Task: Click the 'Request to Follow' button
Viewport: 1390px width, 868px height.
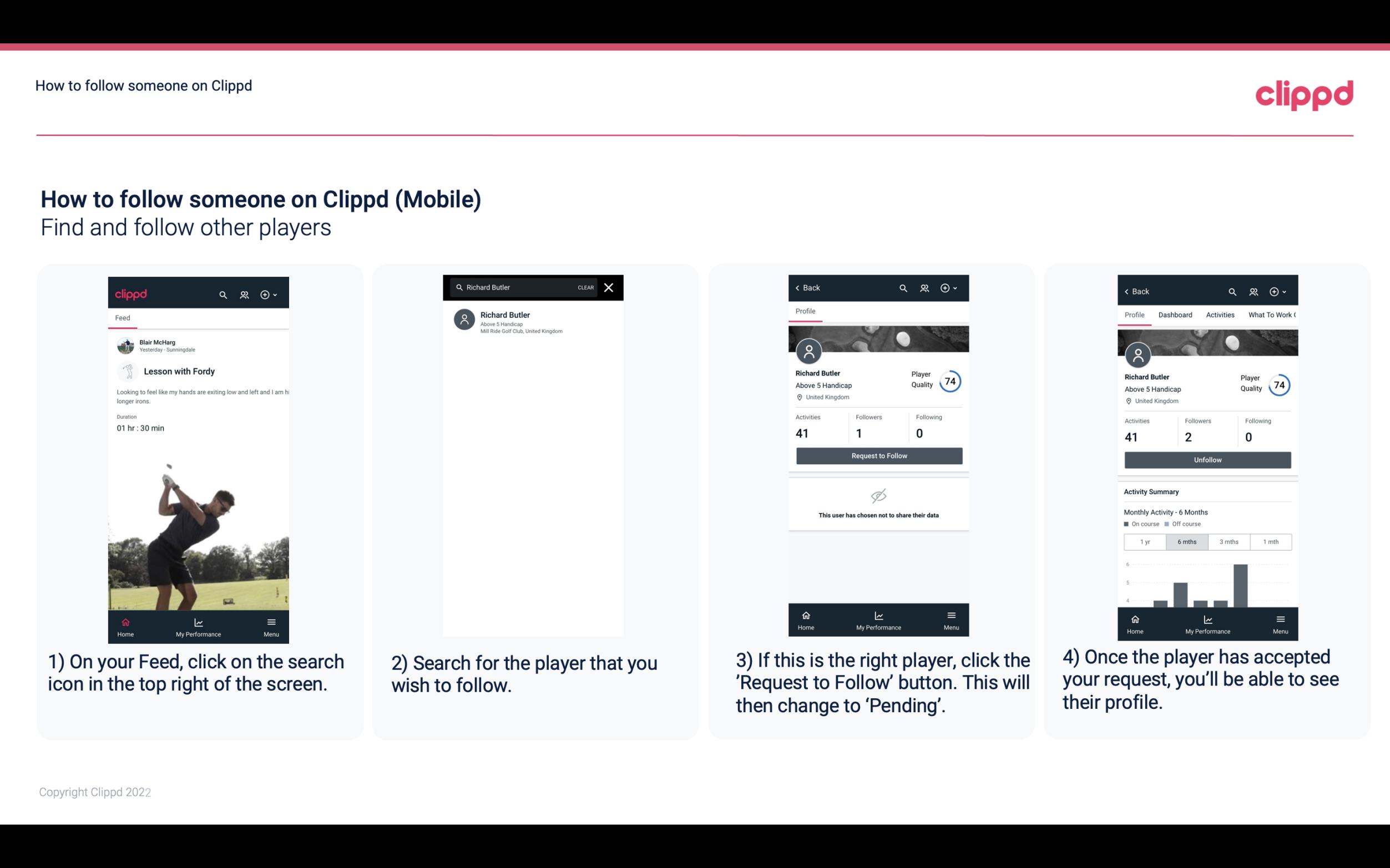Action: click(878, 456)
